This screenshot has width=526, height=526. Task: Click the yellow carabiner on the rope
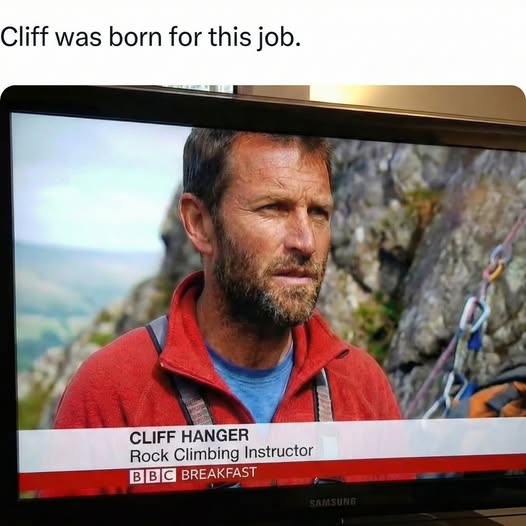[x=496, y=272]
